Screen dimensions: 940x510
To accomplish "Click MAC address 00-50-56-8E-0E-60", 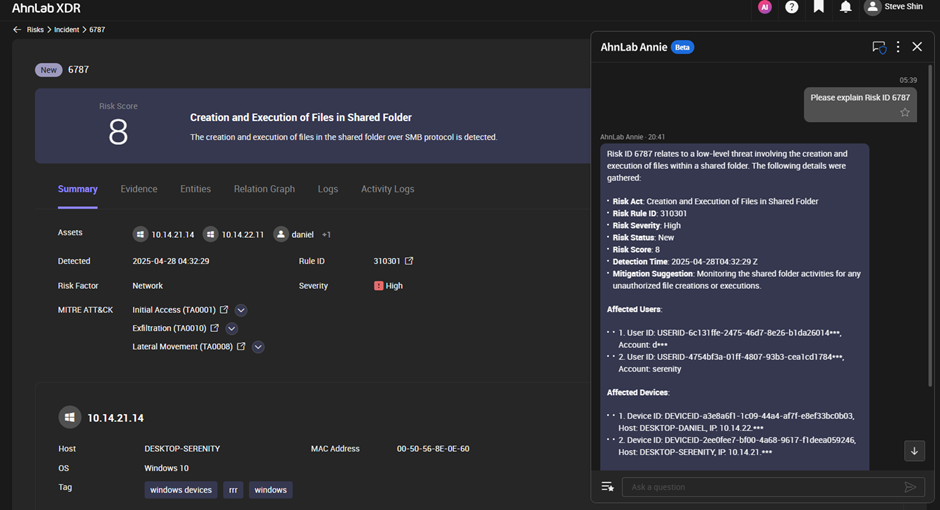I will (433, 448).
